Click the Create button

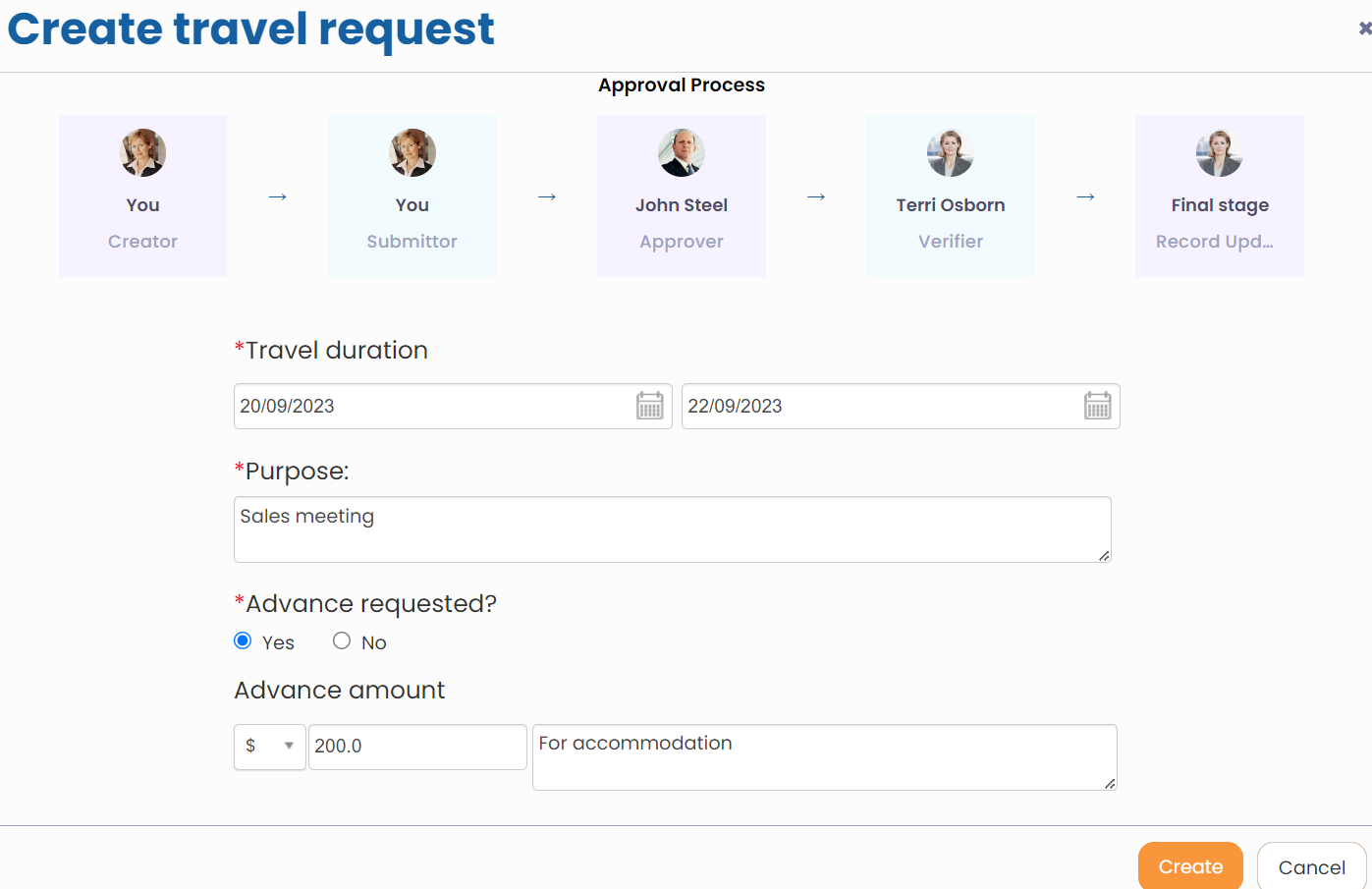tap(1190, 866)
